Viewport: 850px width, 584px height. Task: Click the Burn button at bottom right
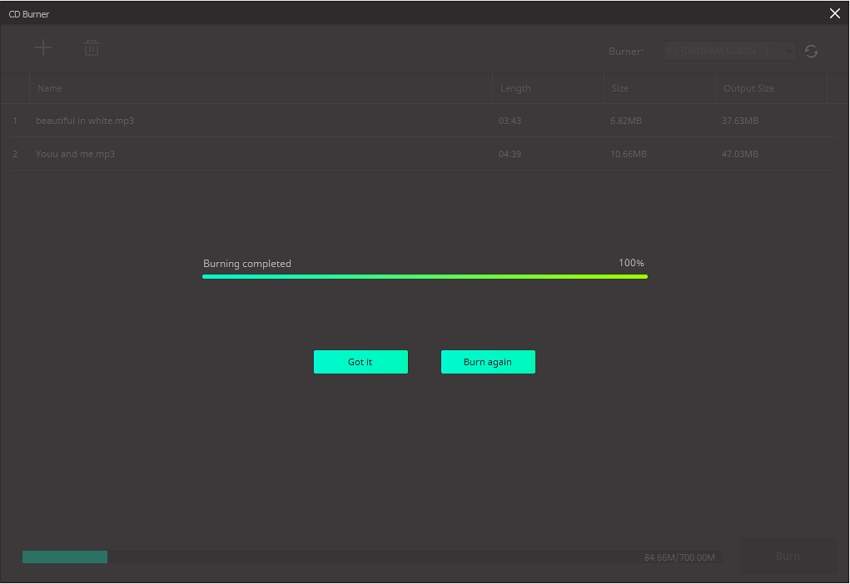tap(787, 556)
